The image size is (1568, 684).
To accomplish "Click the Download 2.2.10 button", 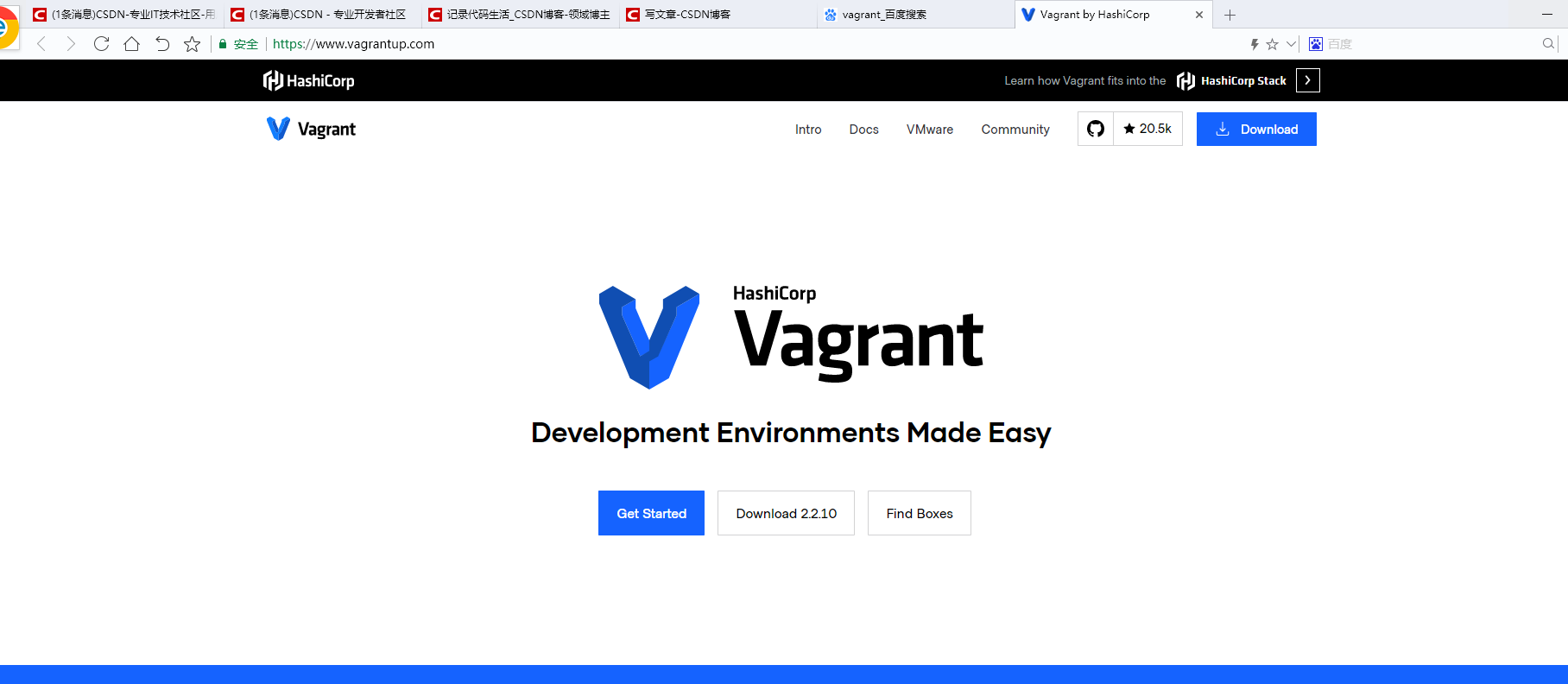I will (786, 513).
